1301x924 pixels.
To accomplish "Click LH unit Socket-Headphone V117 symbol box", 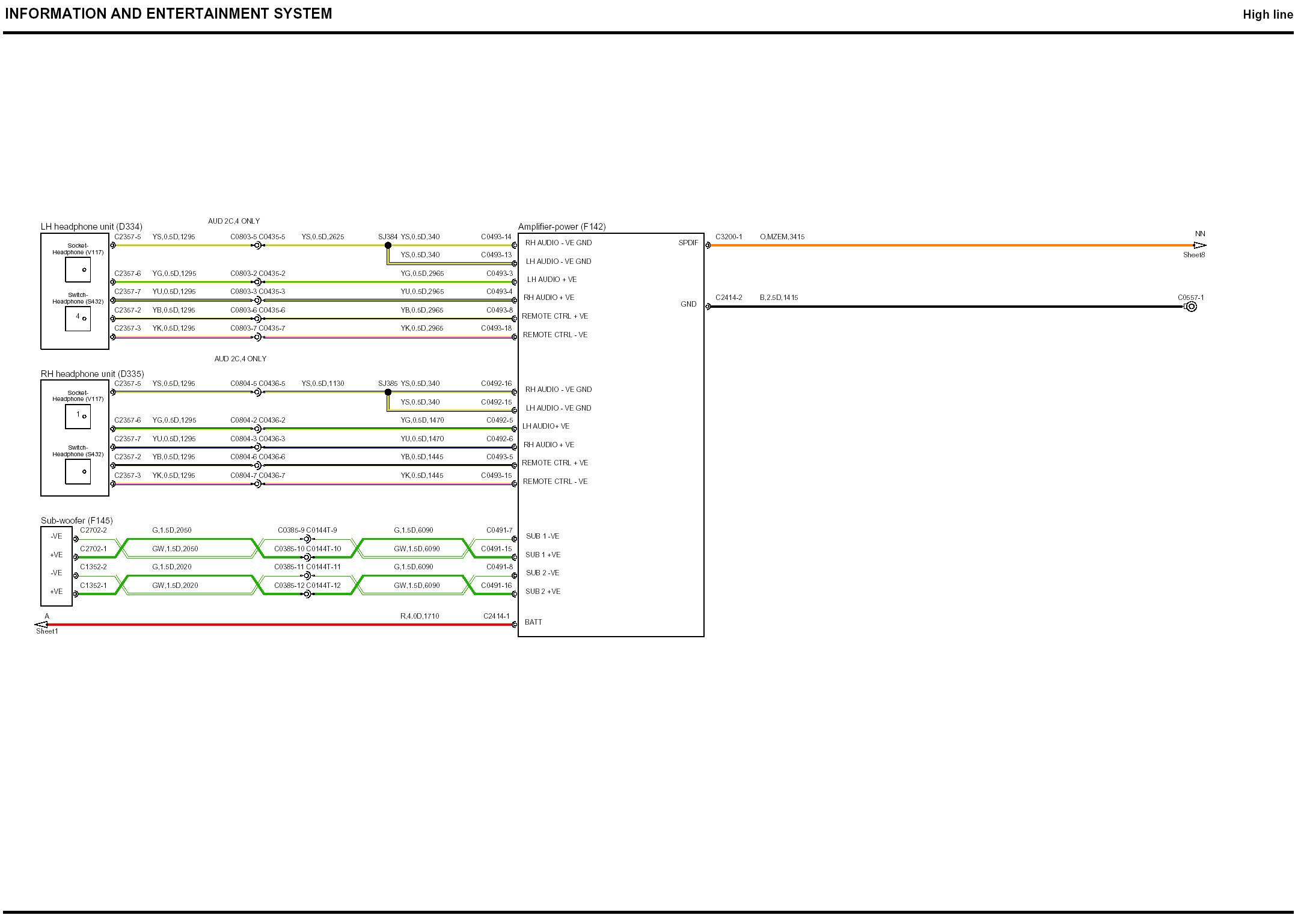I will (x=78, y=270).
